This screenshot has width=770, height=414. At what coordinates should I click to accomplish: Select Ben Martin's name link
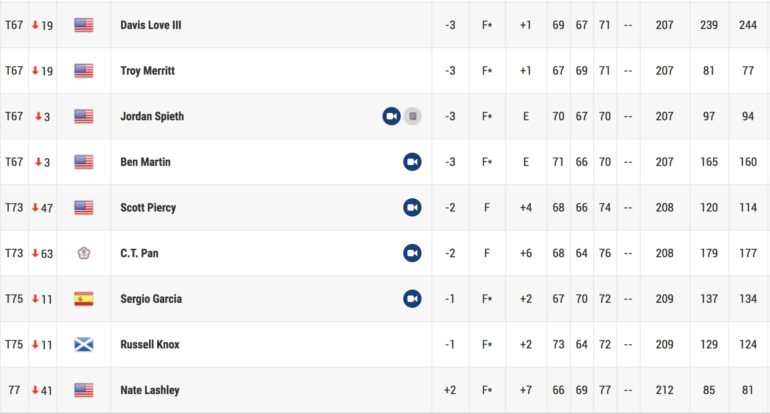pyautogui.click(x=145, y=162)
